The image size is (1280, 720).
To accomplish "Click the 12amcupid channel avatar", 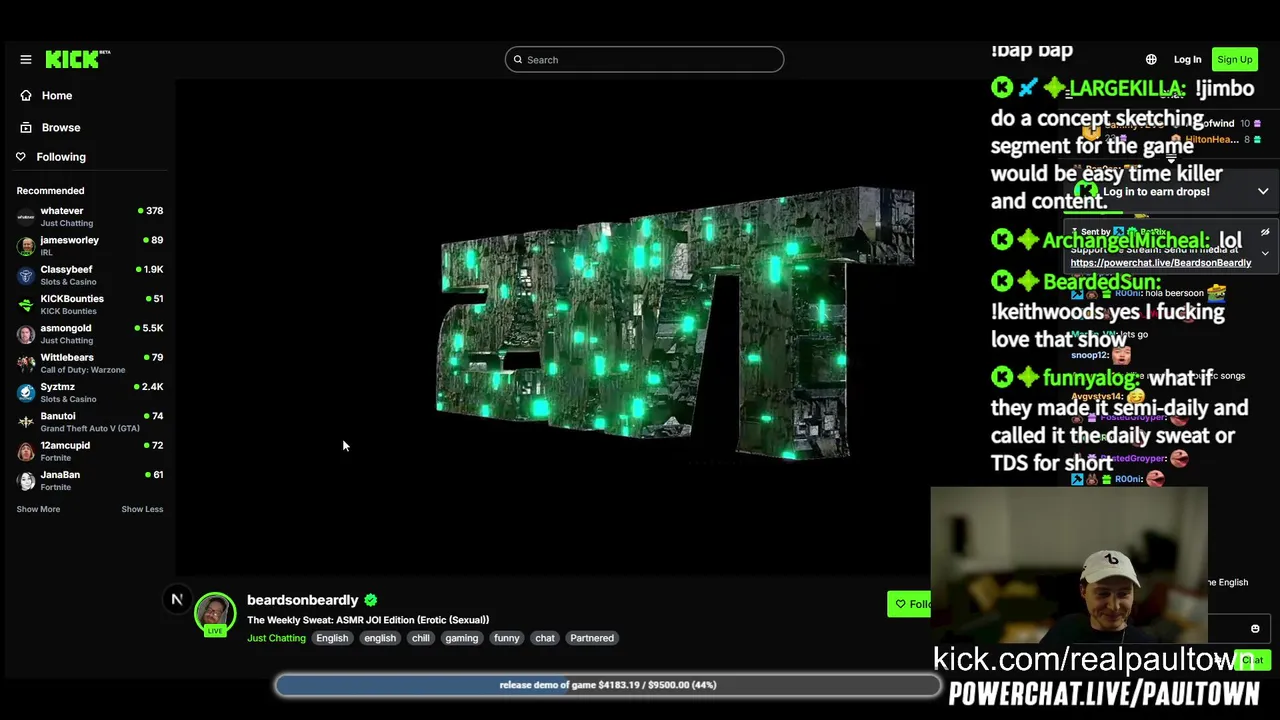I will pos(26,451).
